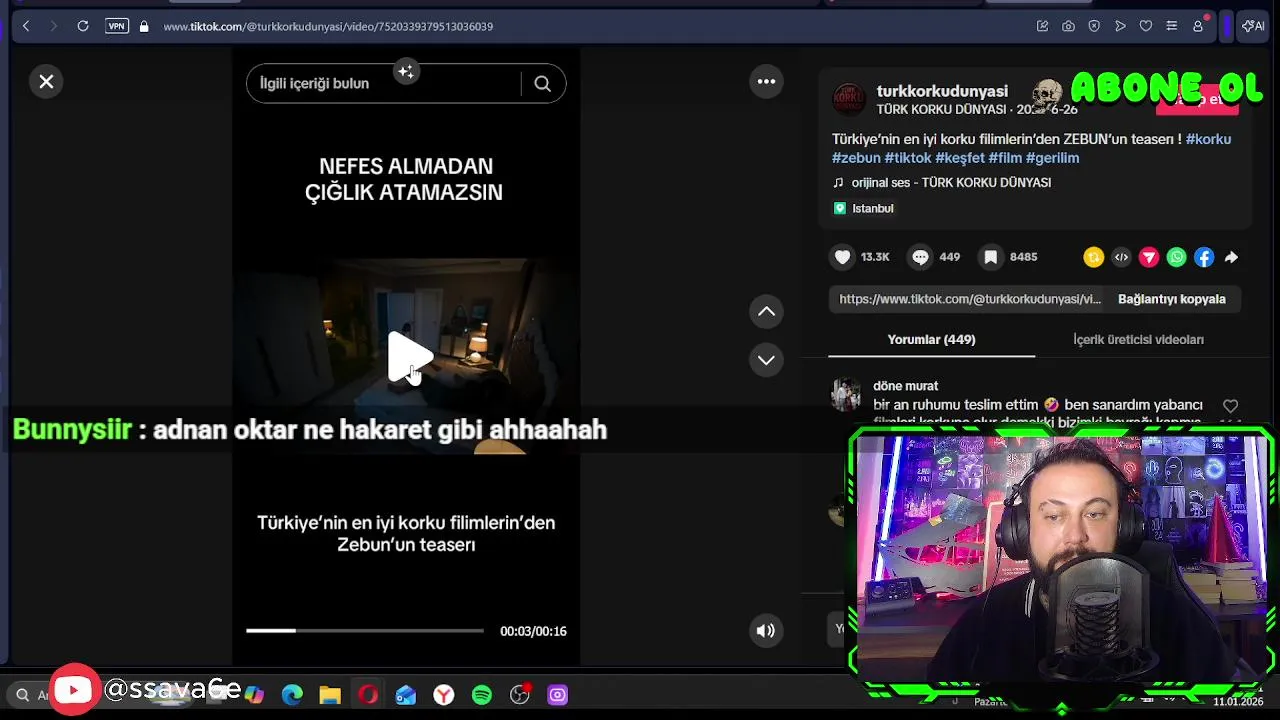Expand more share options with the arrow icon
This screenshot has width=1280, height=720.
(x=1231, y=258)
